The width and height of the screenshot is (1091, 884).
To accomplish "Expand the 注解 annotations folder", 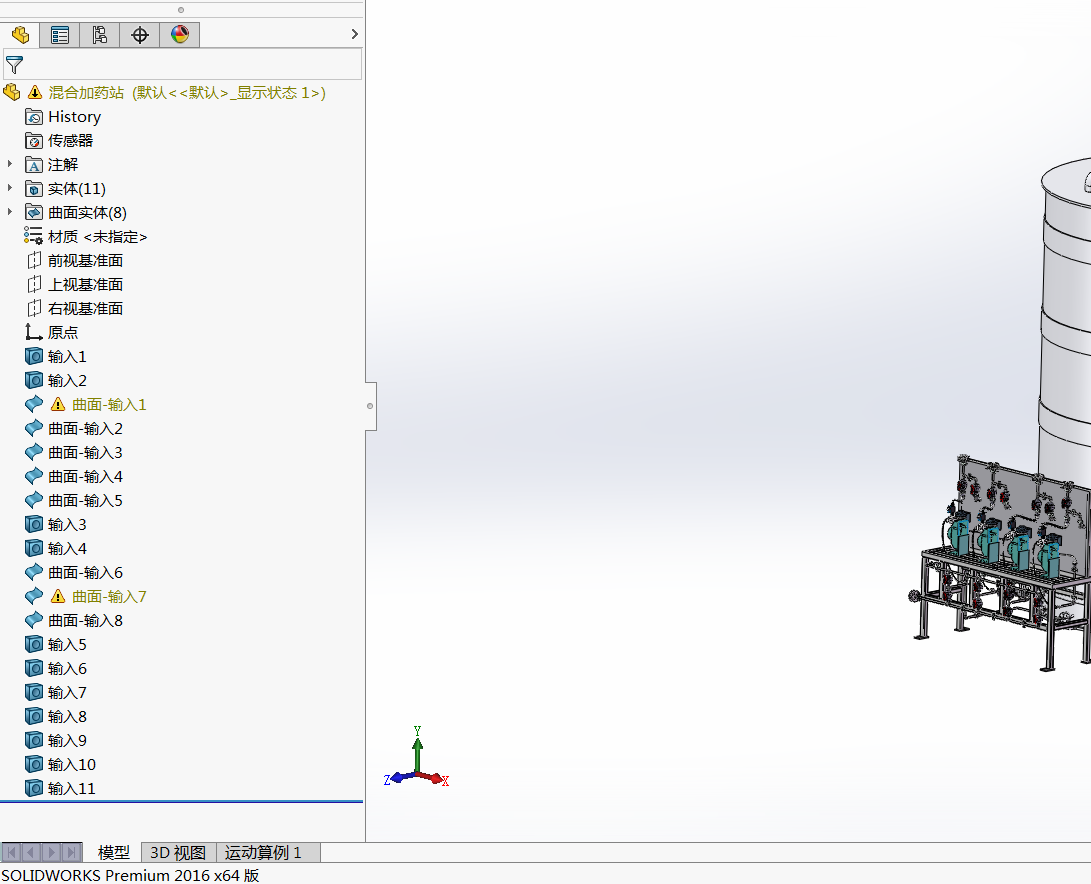I will tap(10, 164).
